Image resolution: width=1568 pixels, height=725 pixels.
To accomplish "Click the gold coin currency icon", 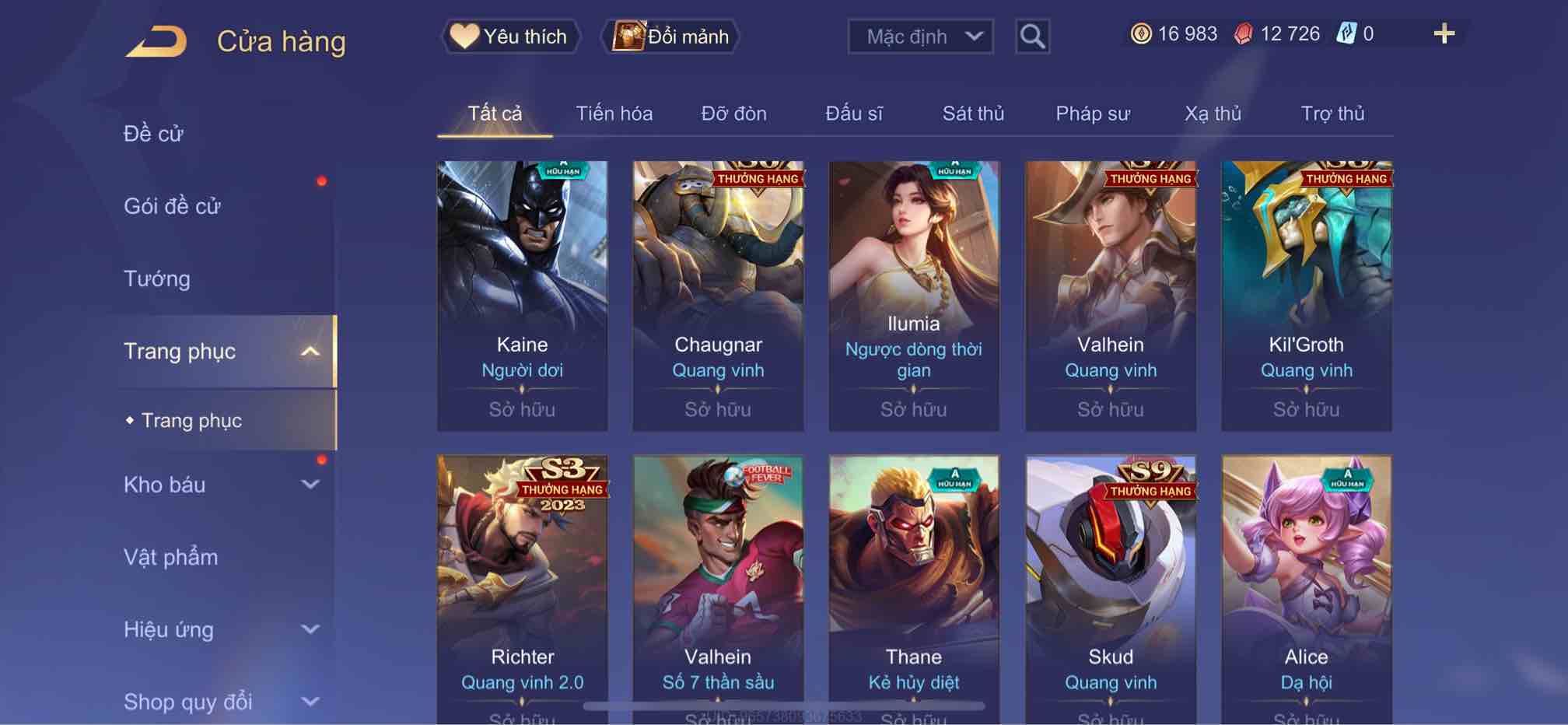I will pos(1141,33).
